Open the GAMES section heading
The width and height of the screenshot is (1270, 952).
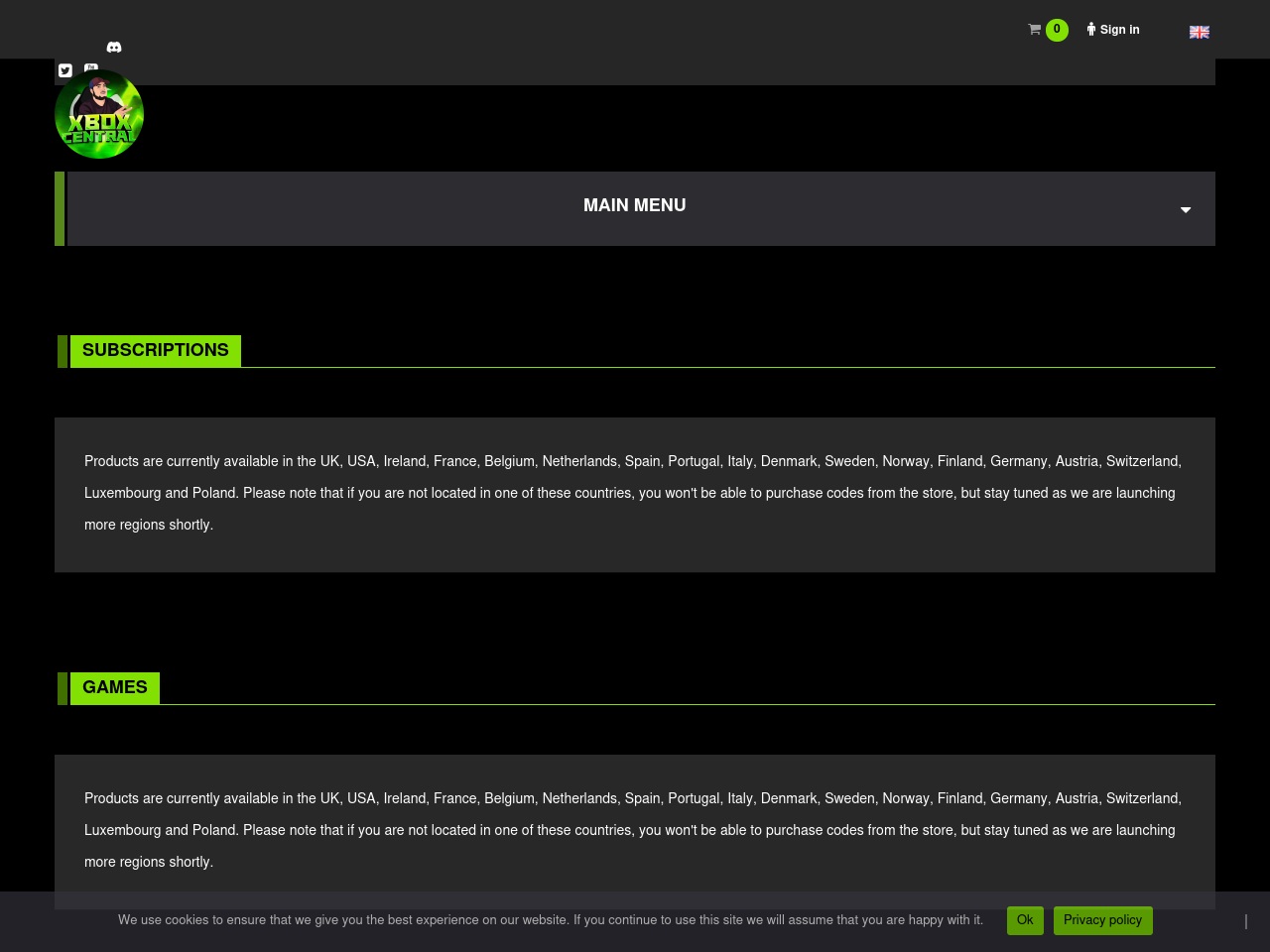pos(115,687)
